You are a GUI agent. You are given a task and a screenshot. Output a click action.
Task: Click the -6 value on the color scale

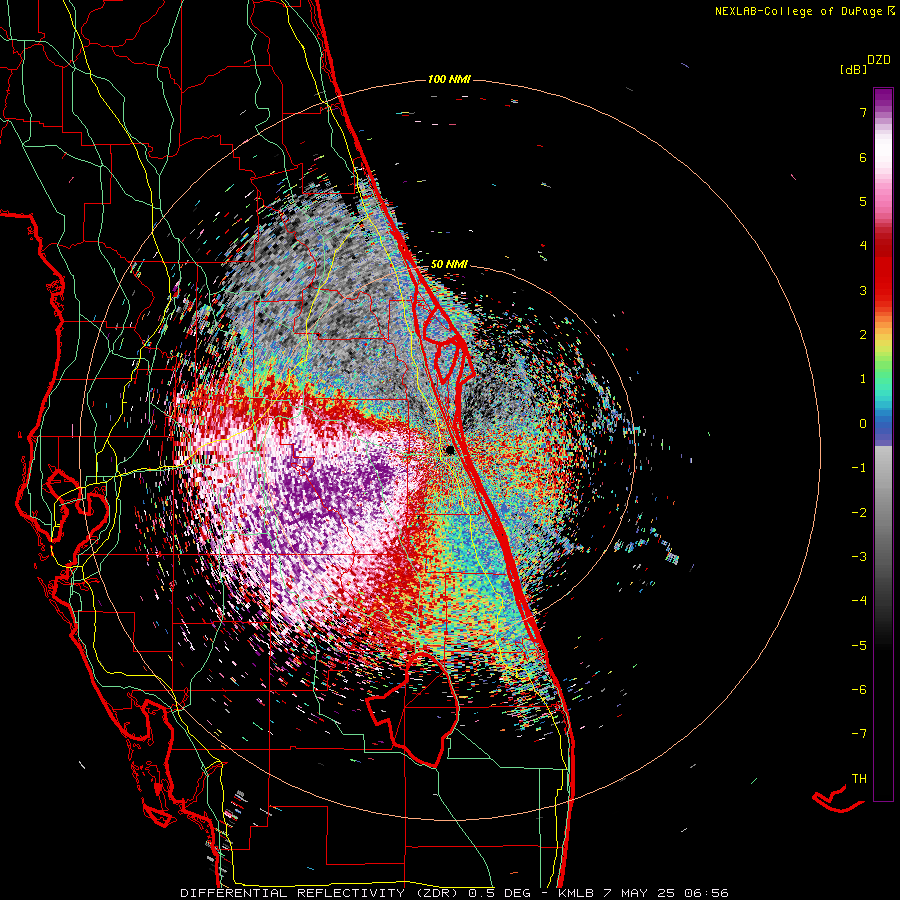pyautogui.click(x=859, y=690)
